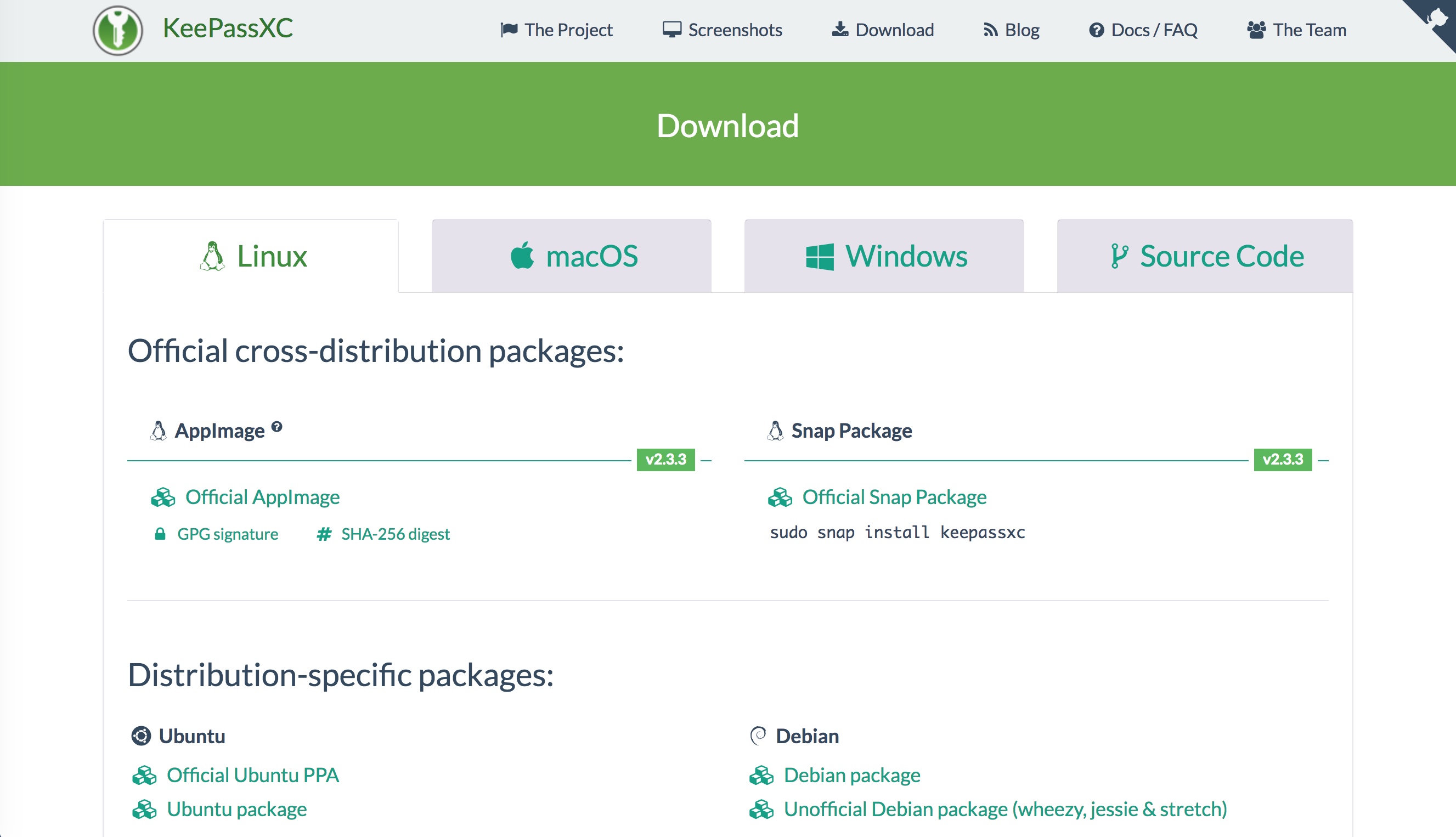The image size is (1456, 837).
Task: Open the Source Code tab
Action: tap(1205, 256)
